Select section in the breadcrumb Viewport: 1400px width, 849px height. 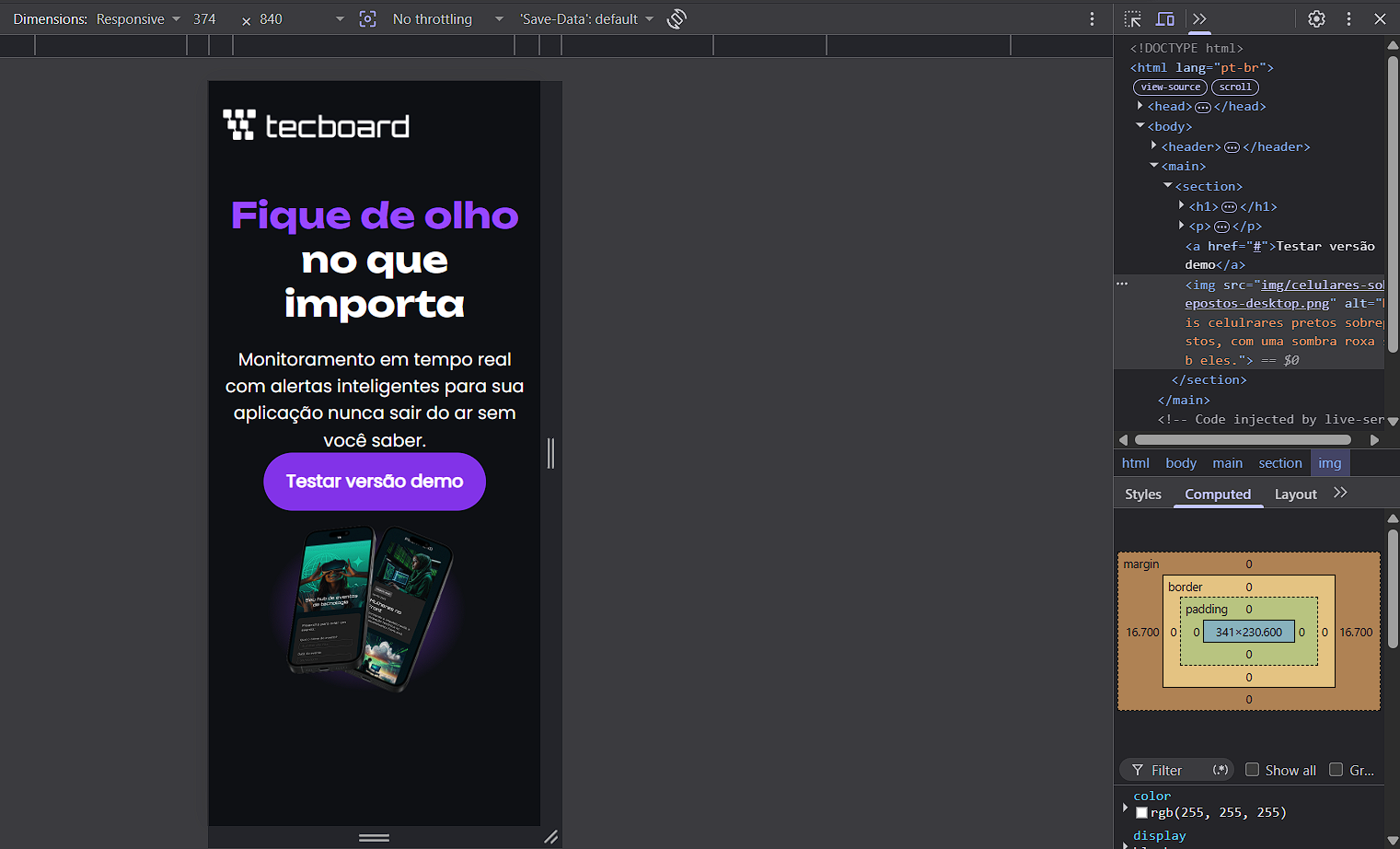(x=1280, y=463)
